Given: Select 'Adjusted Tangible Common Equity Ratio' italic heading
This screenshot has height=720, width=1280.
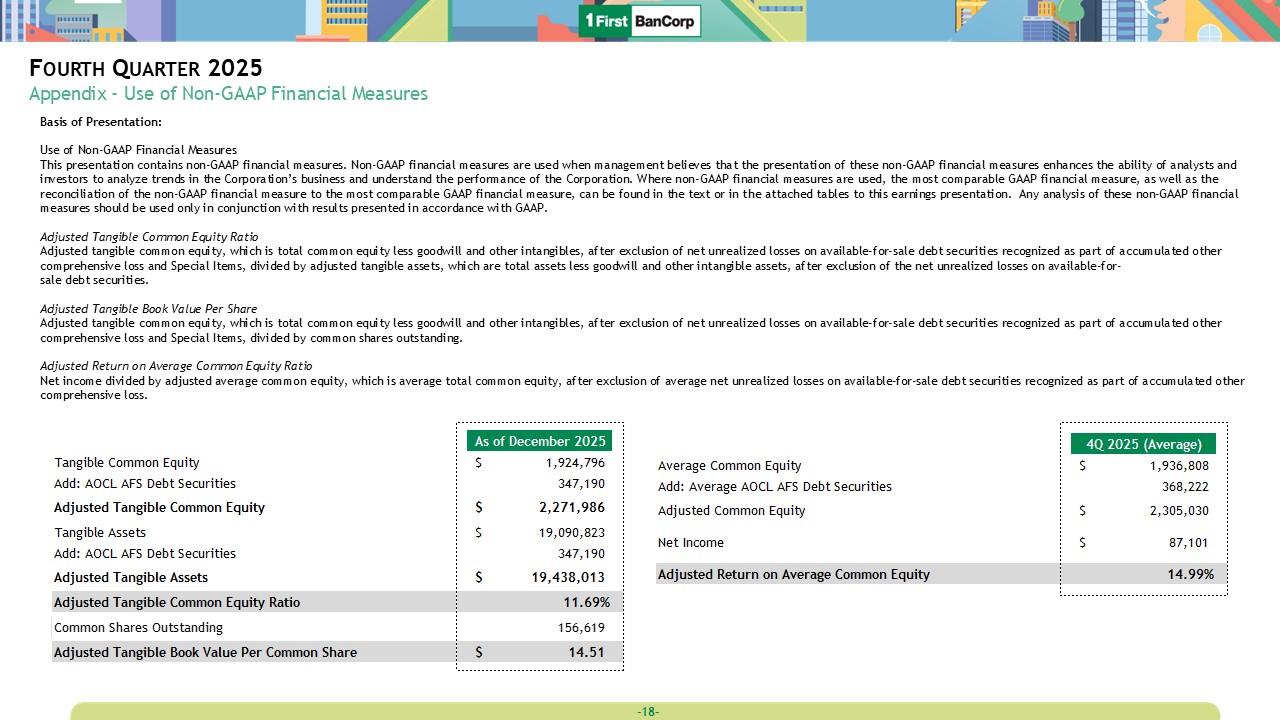Looking at the screenshot, I should coord(148,237).
